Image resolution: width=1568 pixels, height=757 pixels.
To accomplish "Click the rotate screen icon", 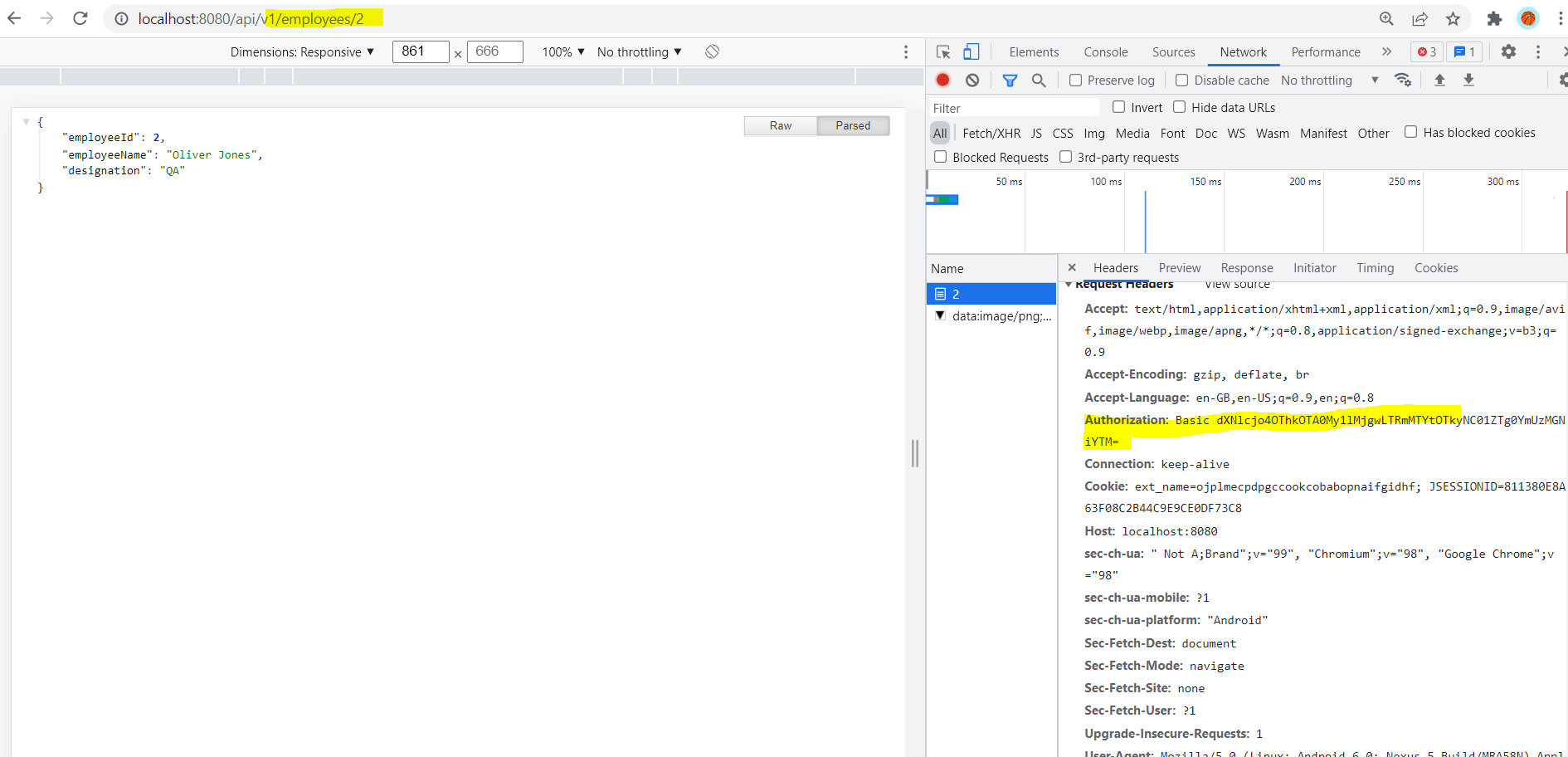I will [x=712, y=51].
